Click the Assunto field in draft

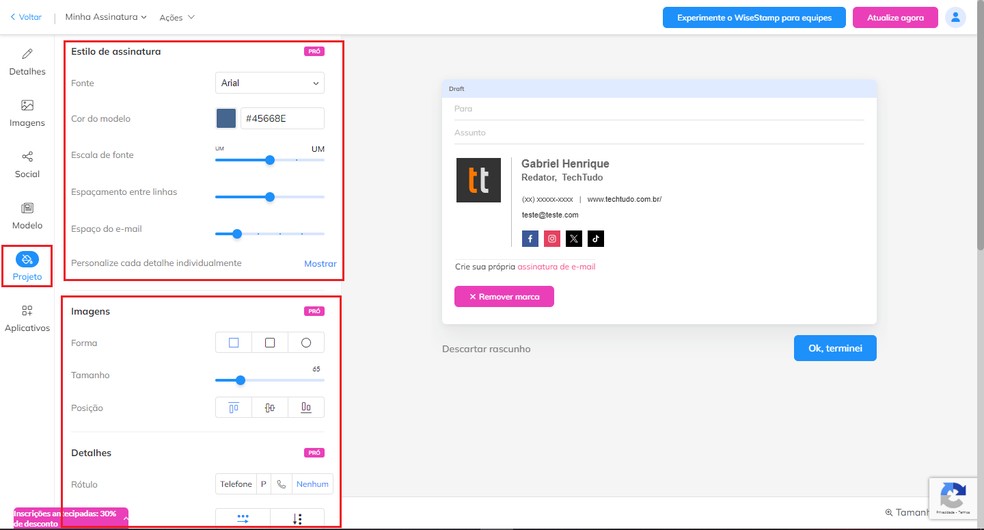(659, 133)
